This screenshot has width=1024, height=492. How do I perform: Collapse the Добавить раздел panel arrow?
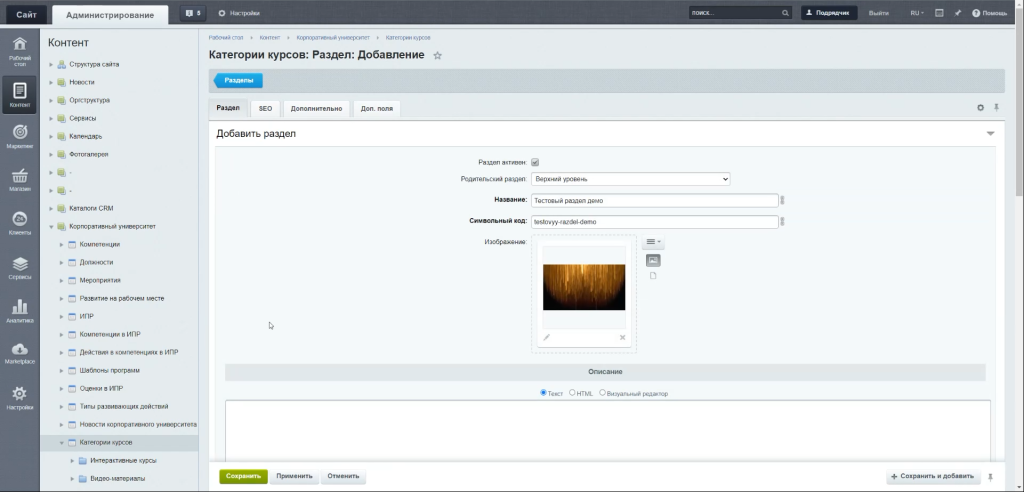pos(990,133)
